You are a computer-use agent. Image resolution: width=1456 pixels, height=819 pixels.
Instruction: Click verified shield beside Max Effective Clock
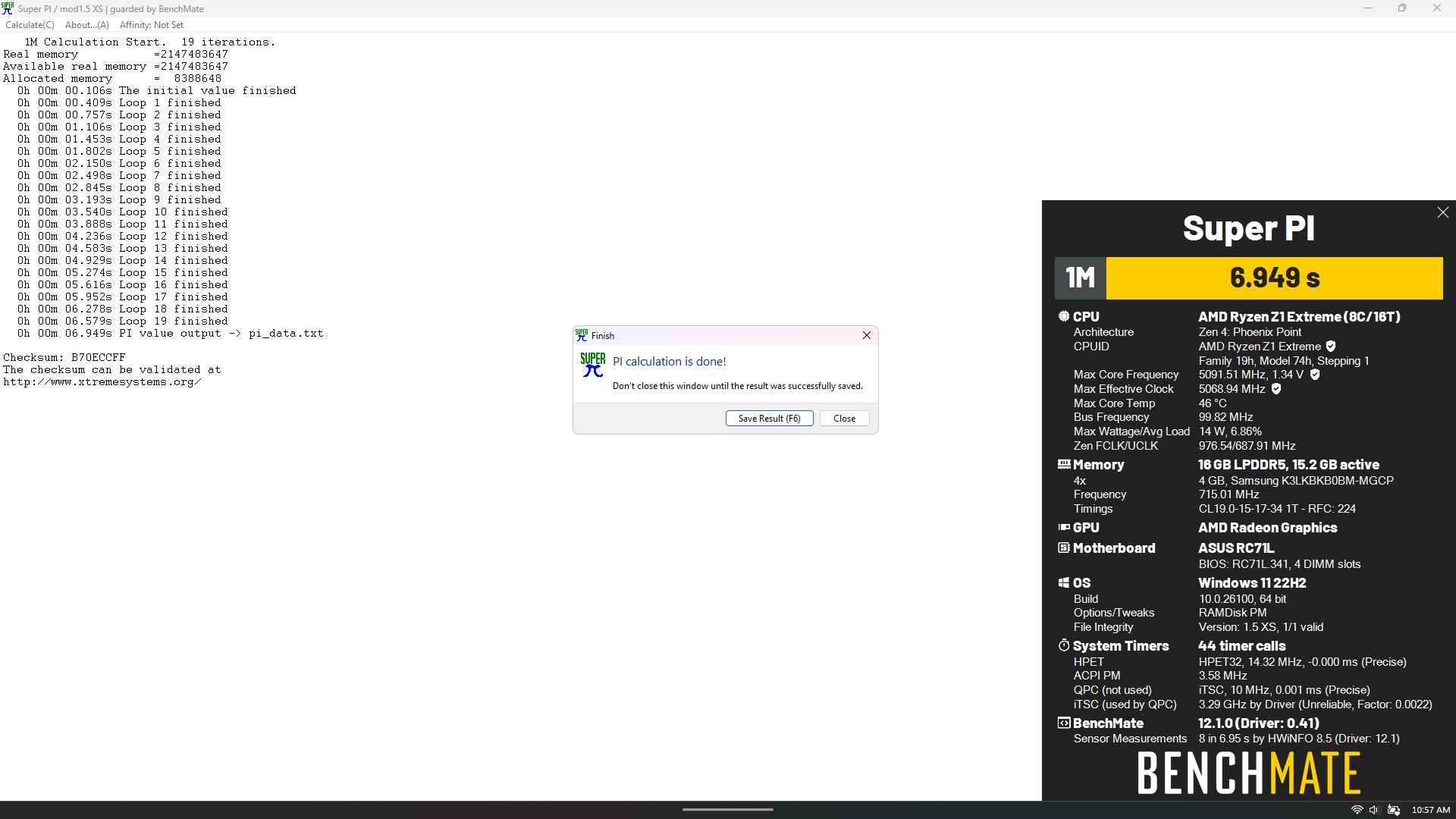pyautogui.click(x=1276, y=389)
